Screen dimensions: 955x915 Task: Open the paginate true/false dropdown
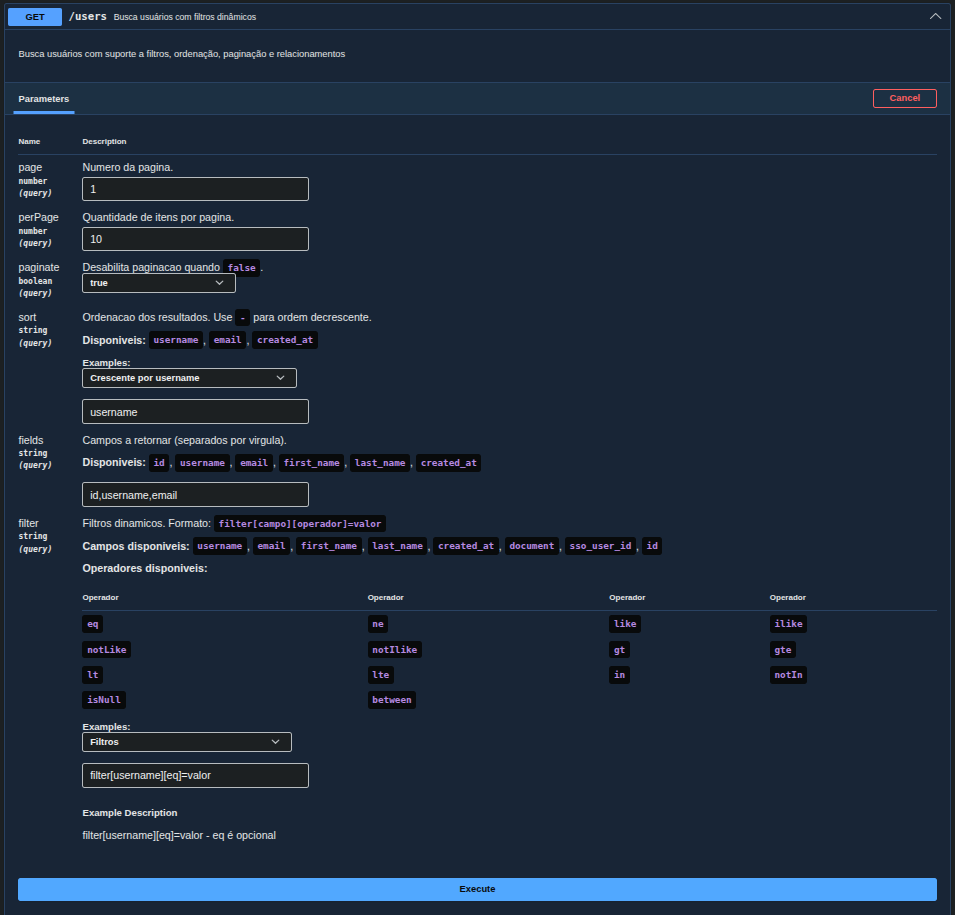coord(159,283)
